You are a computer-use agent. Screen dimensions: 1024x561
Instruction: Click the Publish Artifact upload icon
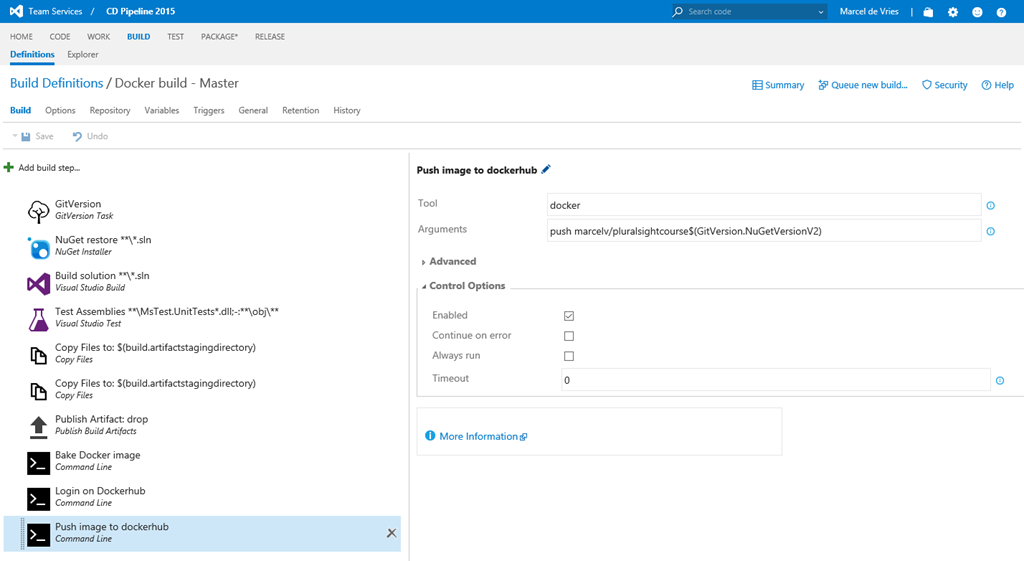coord(38,426)
